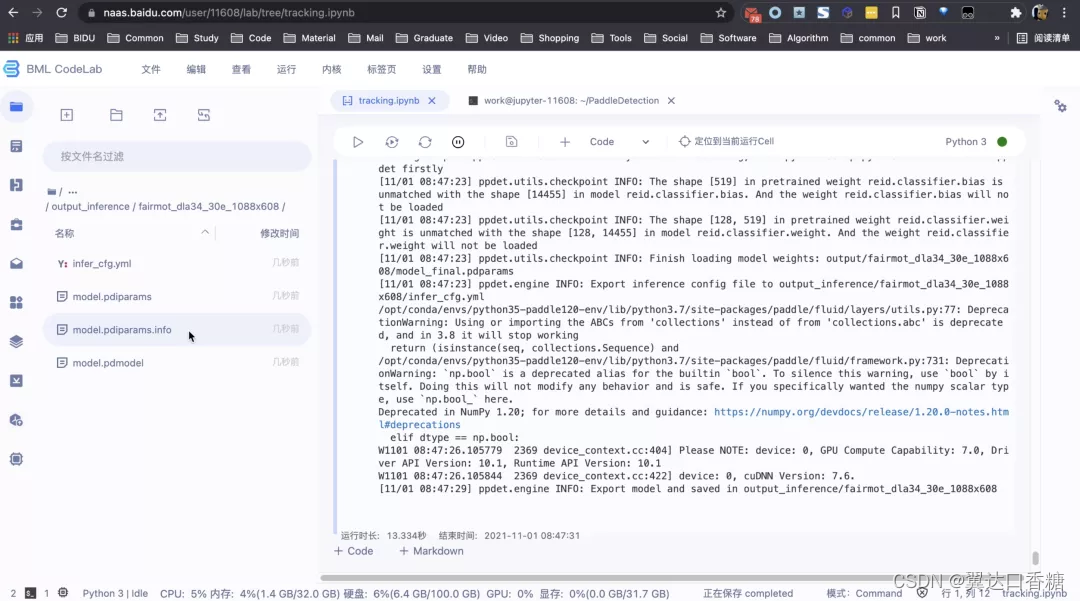This screenshot has width=1080, height=601.
Task: Interrupt the kernel with the pause icon
Action: [458, 141]
